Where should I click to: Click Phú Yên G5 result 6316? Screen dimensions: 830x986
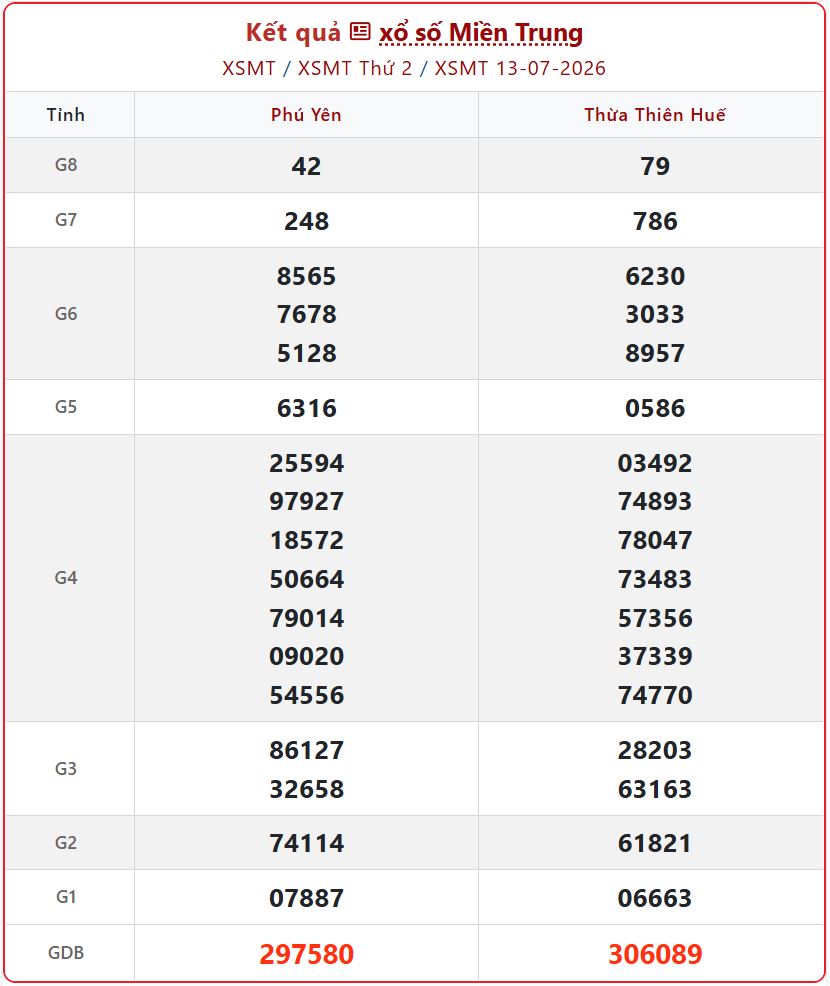point(306,408)
